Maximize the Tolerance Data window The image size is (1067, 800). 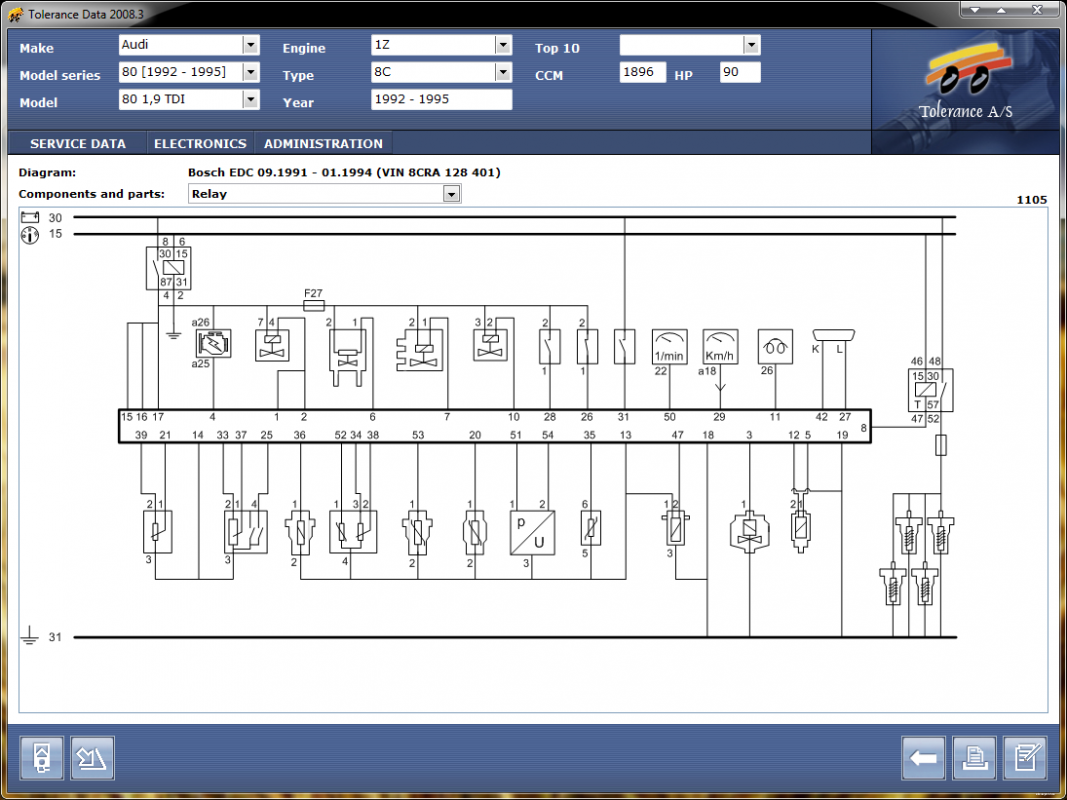(1002, 10)
